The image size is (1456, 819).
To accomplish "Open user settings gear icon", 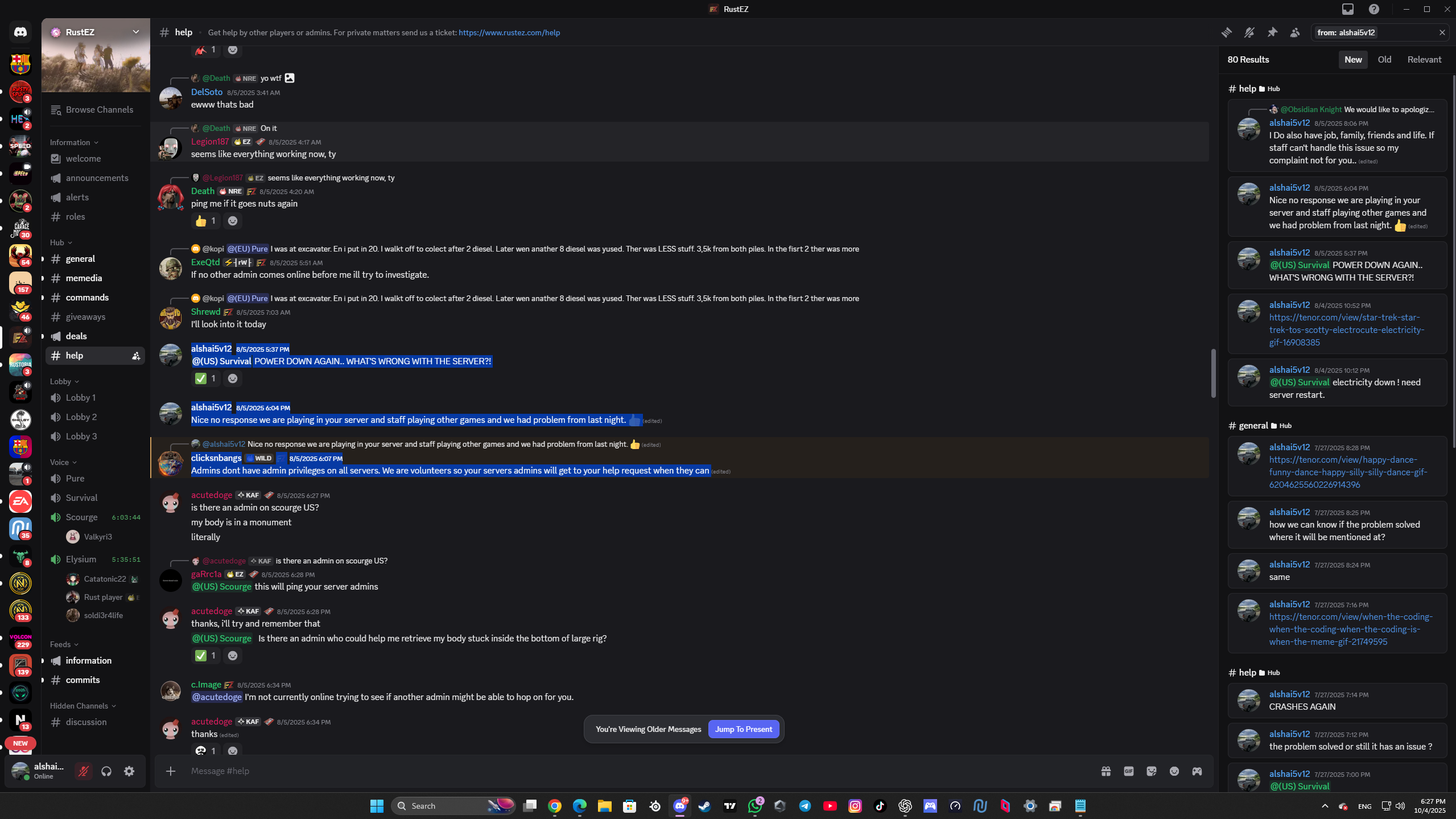I will click(x=129, y=771).
